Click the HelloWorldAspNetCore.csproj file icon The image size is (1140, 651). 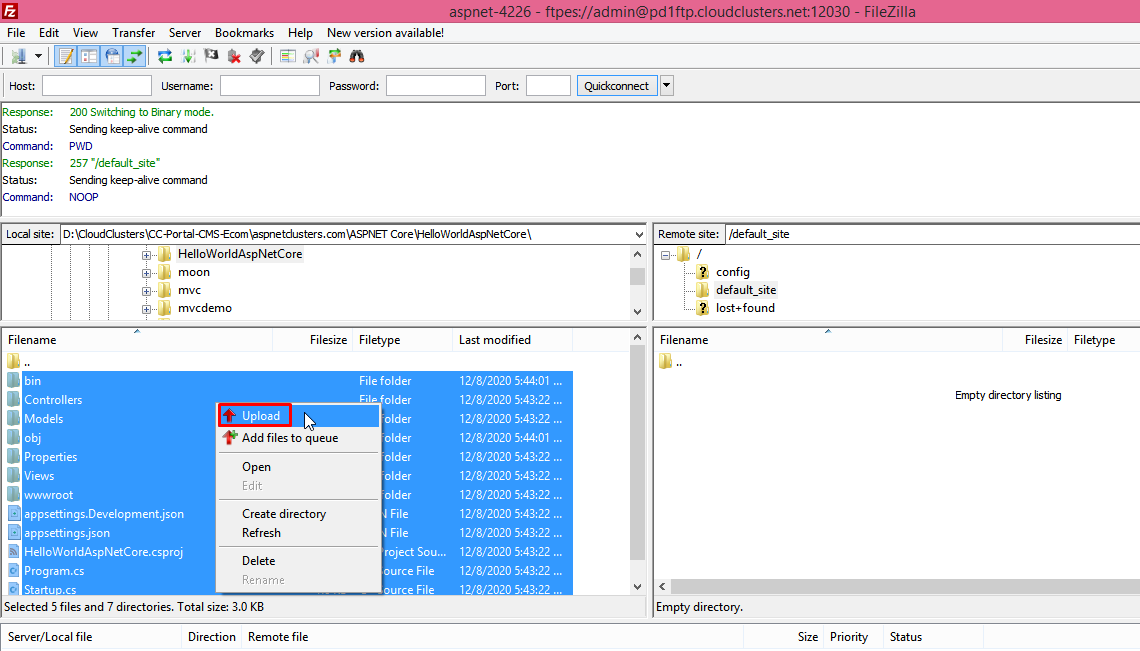click(x=14, y=551)
